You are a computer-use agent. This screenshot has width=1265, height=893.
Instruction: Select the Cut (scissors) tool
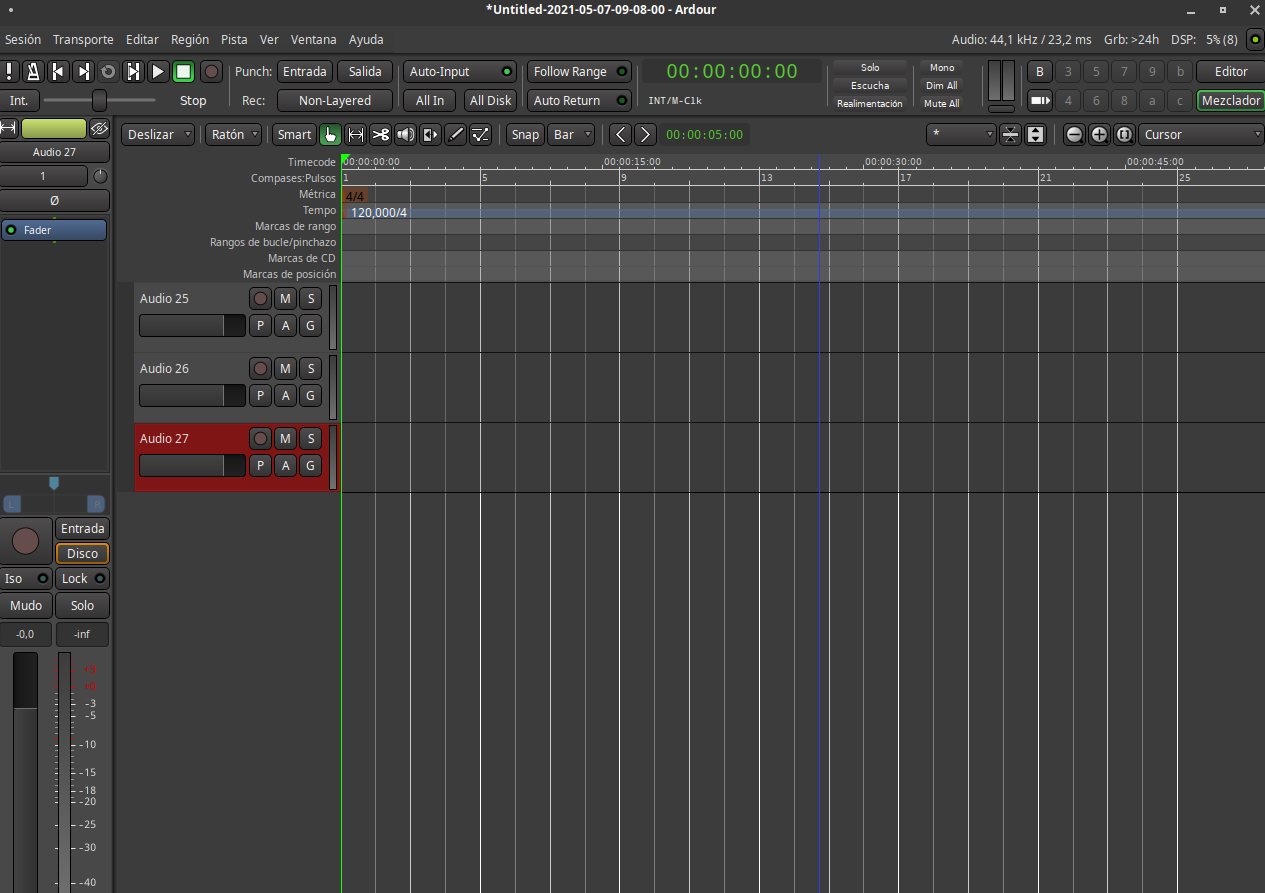[x=381, y=135]
